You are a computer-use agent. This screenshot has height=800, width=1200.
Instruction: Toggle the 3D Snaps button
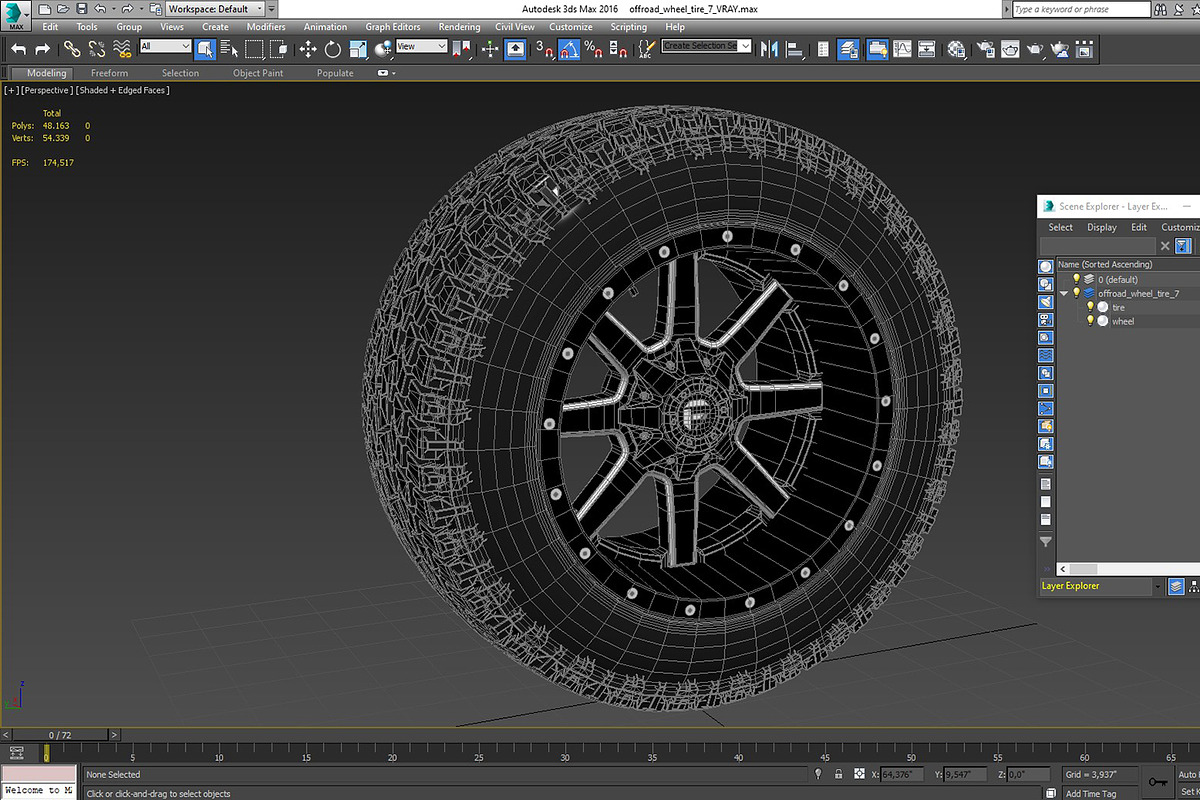pyautogui.click(x=544, y=48)
